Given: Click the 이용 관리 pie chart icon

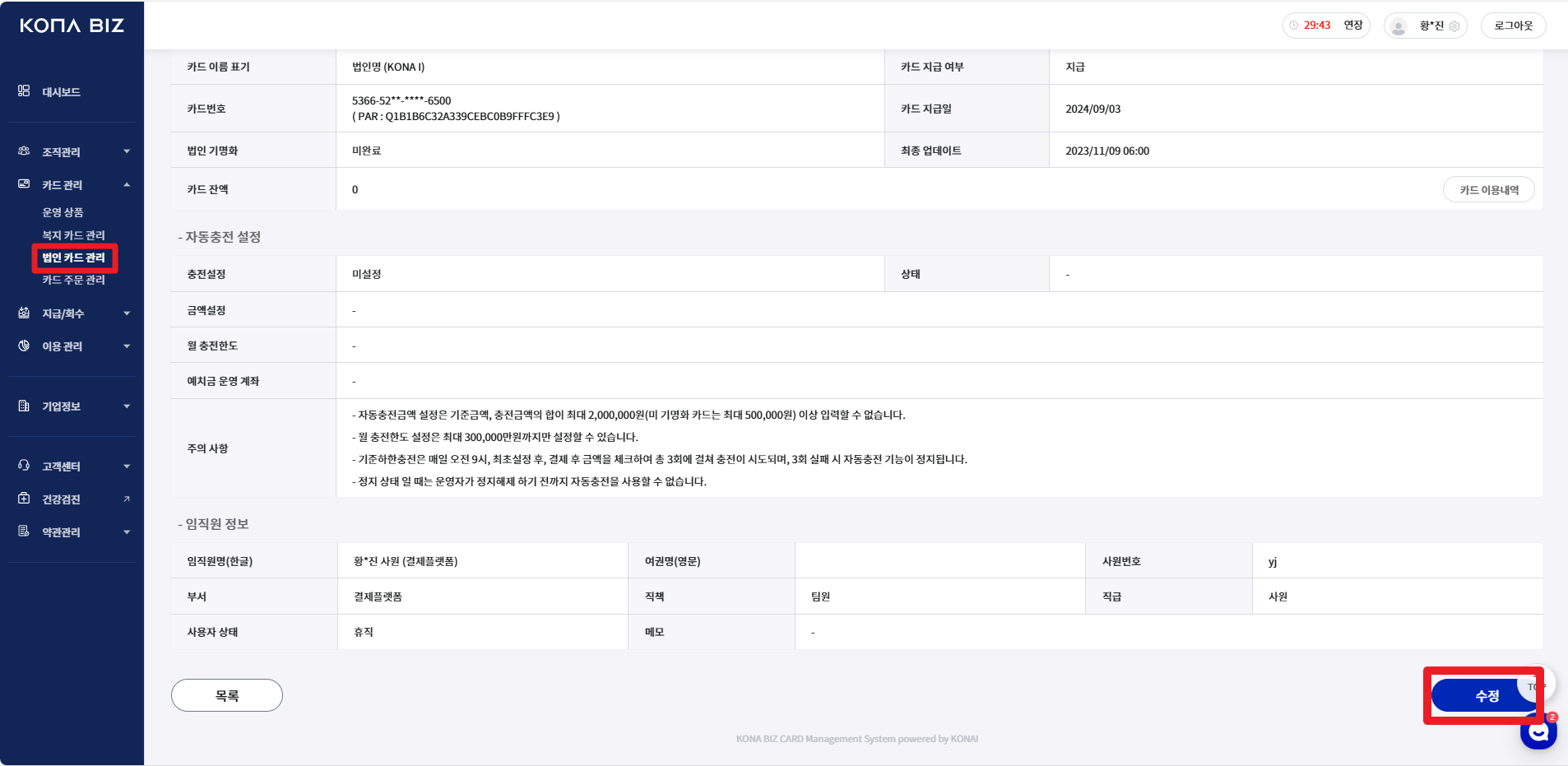Looking at the screenshot, I should (24, 346).
